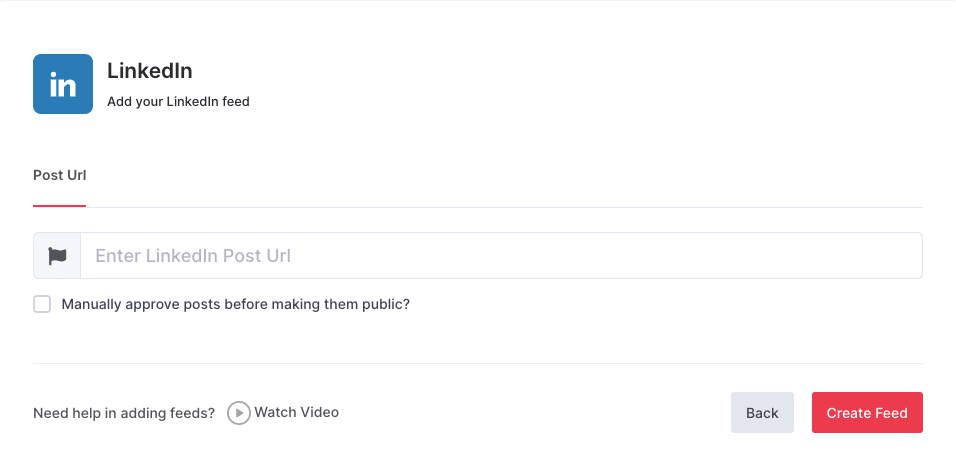
Task: Click the word "Video" next to the play icon
Action: point(318,412)
